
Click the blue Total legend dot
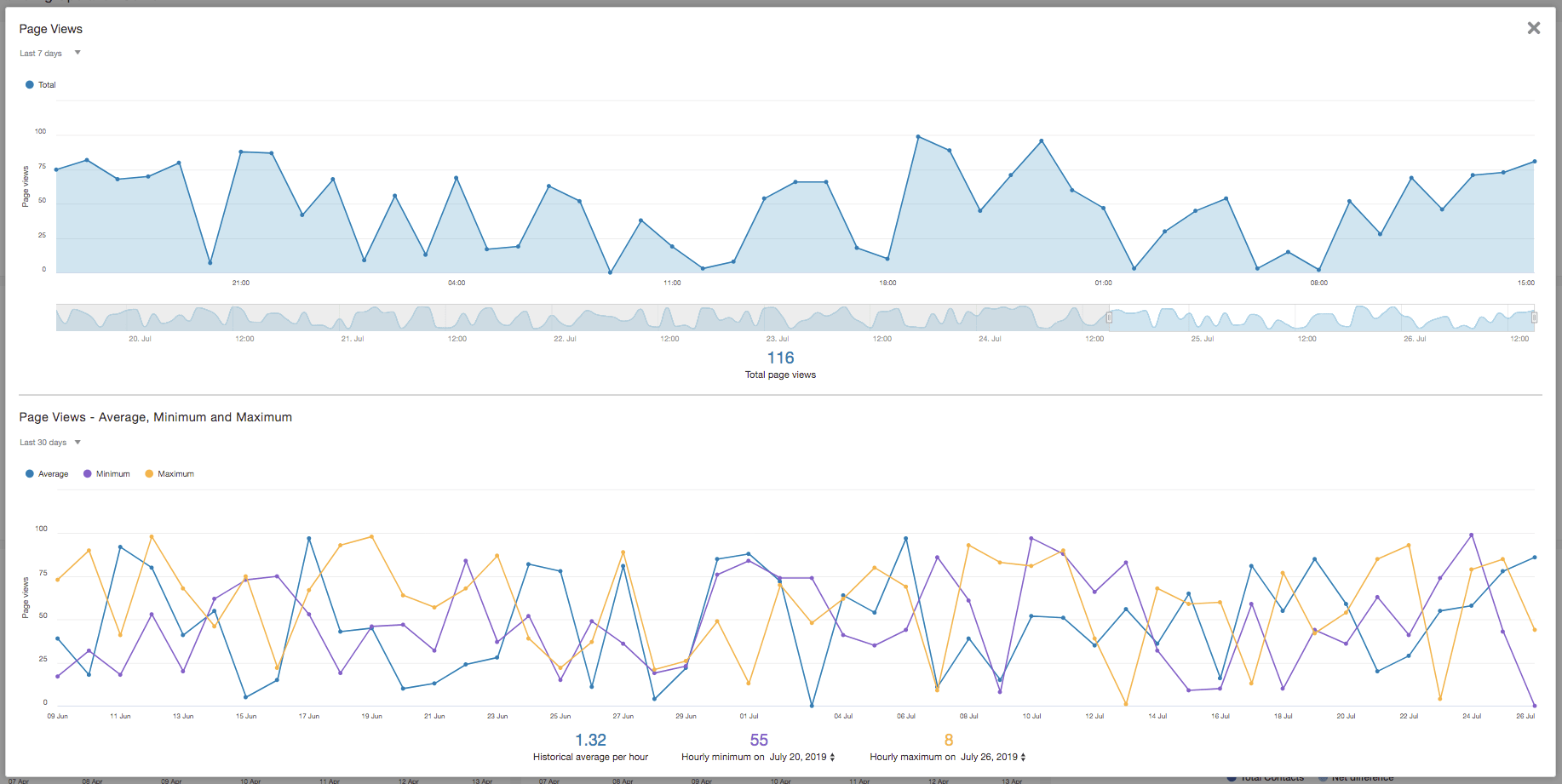tap(30, 84)
